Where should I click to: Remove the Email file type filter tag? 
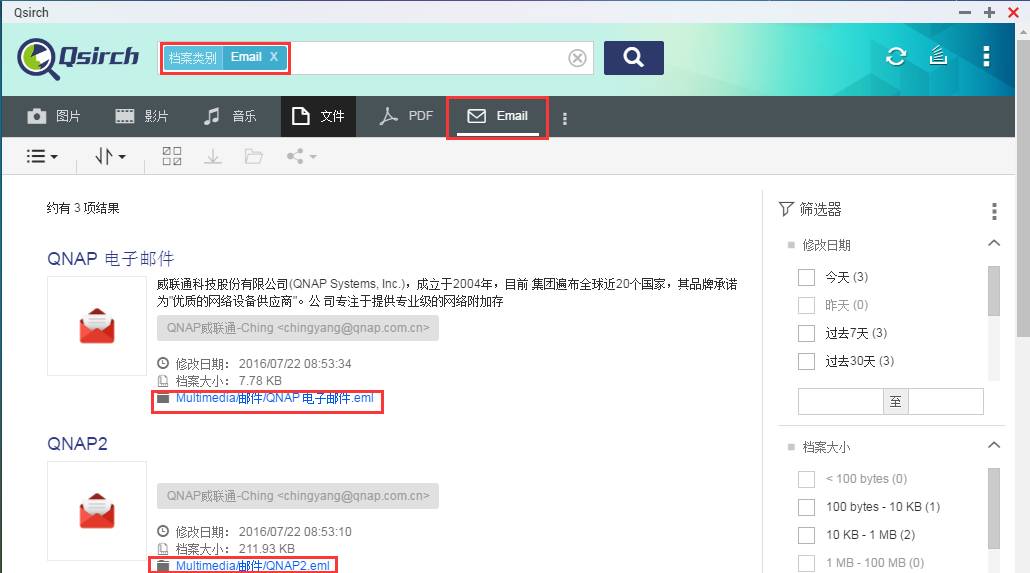274,57
